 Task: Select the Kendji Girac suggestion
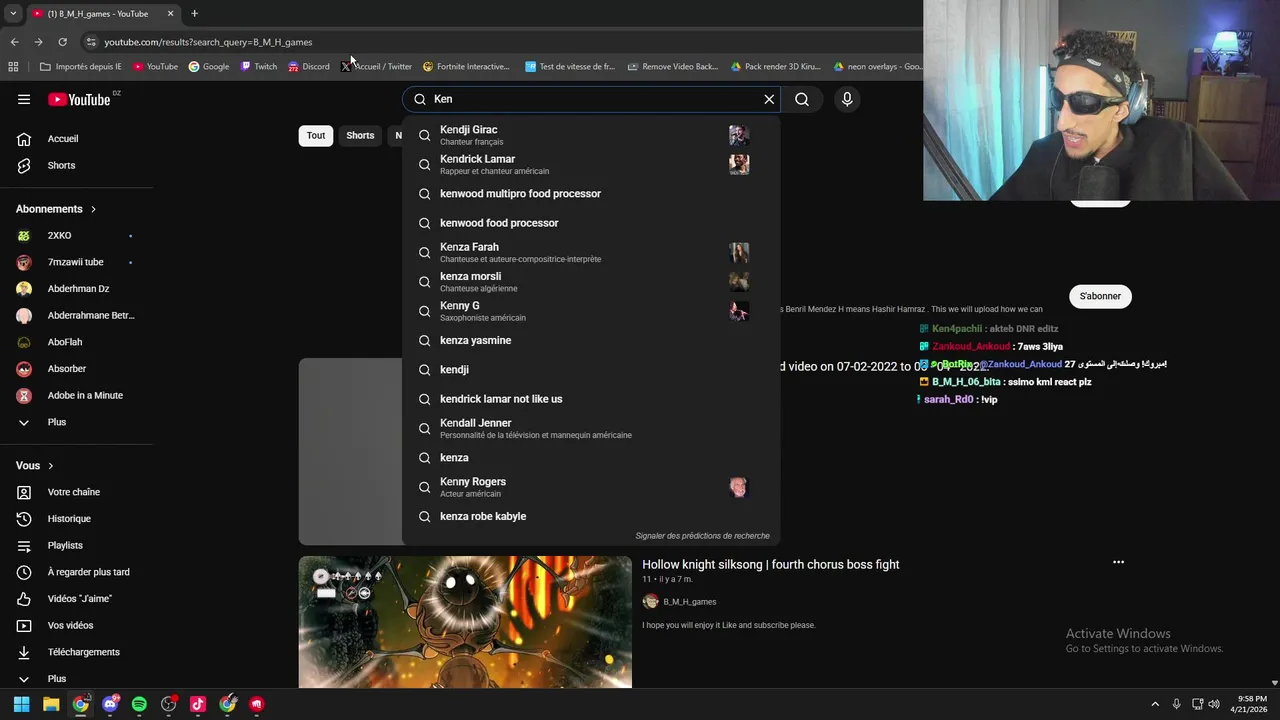[x=591, y=135]
